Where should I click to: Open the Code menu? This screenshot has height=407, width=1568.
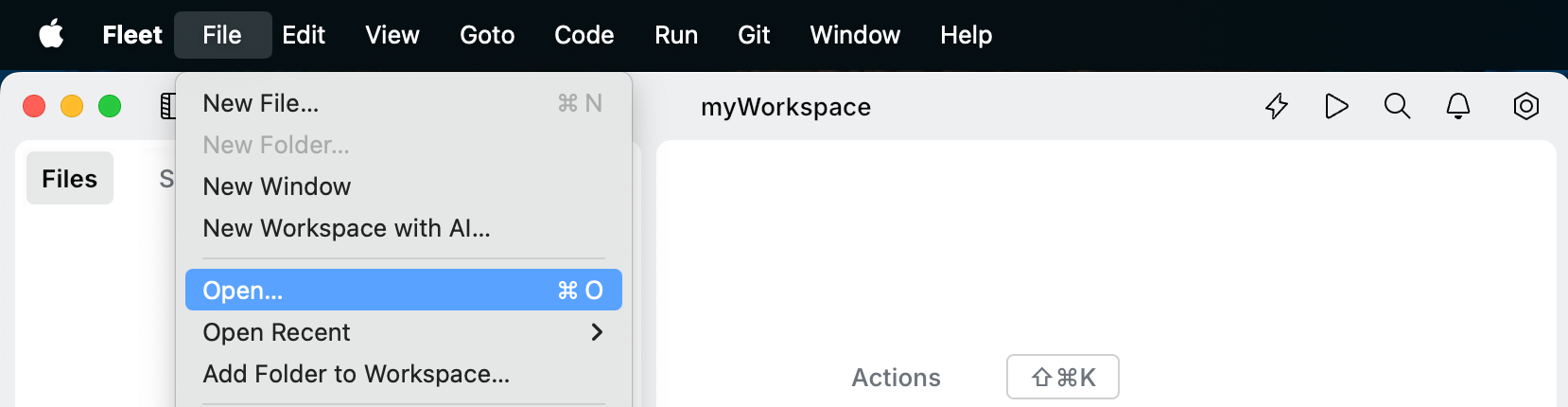584,35
